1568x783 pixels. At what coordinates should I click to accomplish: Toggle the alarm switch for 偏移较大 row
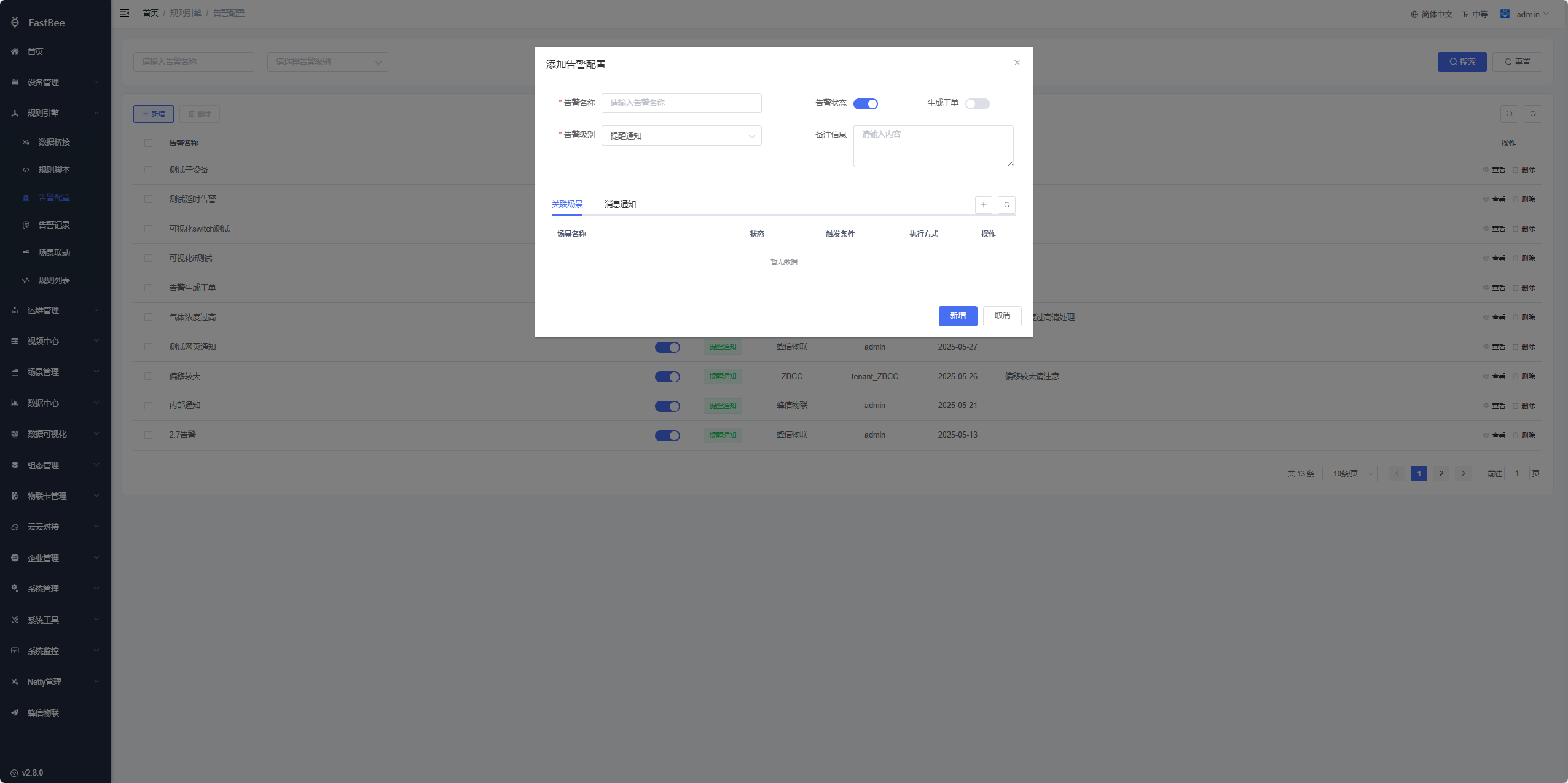[x=667, y=377]
